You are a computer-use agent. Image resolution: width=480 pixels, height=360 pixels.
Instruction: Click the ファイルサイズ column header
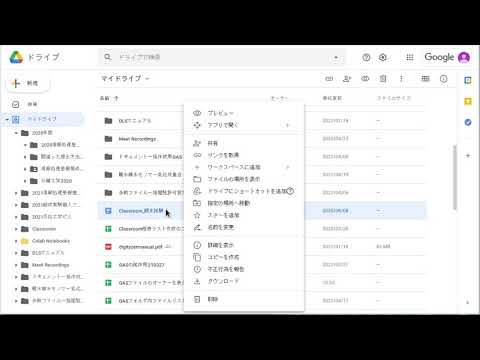click(393, 98)
